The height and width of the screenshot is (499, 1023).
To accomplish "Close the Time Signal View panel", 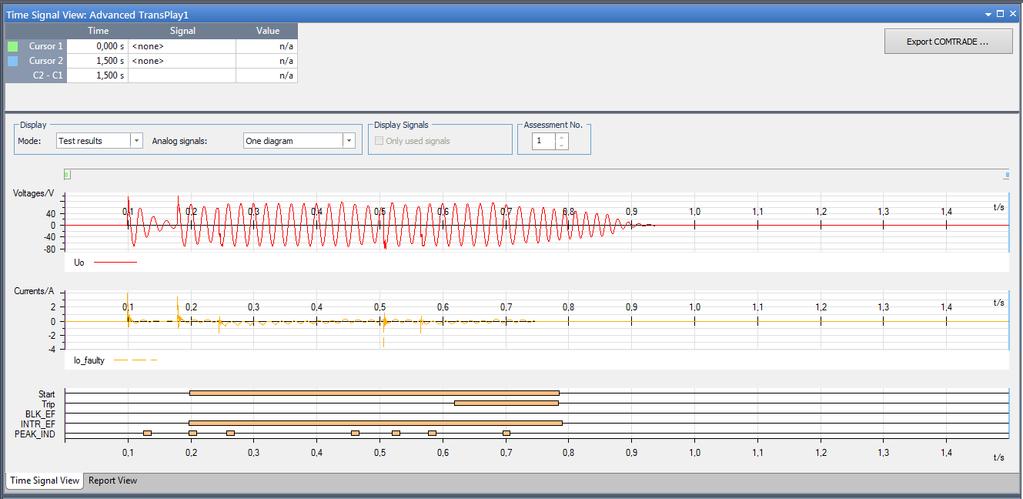I will pos(1013,13).
